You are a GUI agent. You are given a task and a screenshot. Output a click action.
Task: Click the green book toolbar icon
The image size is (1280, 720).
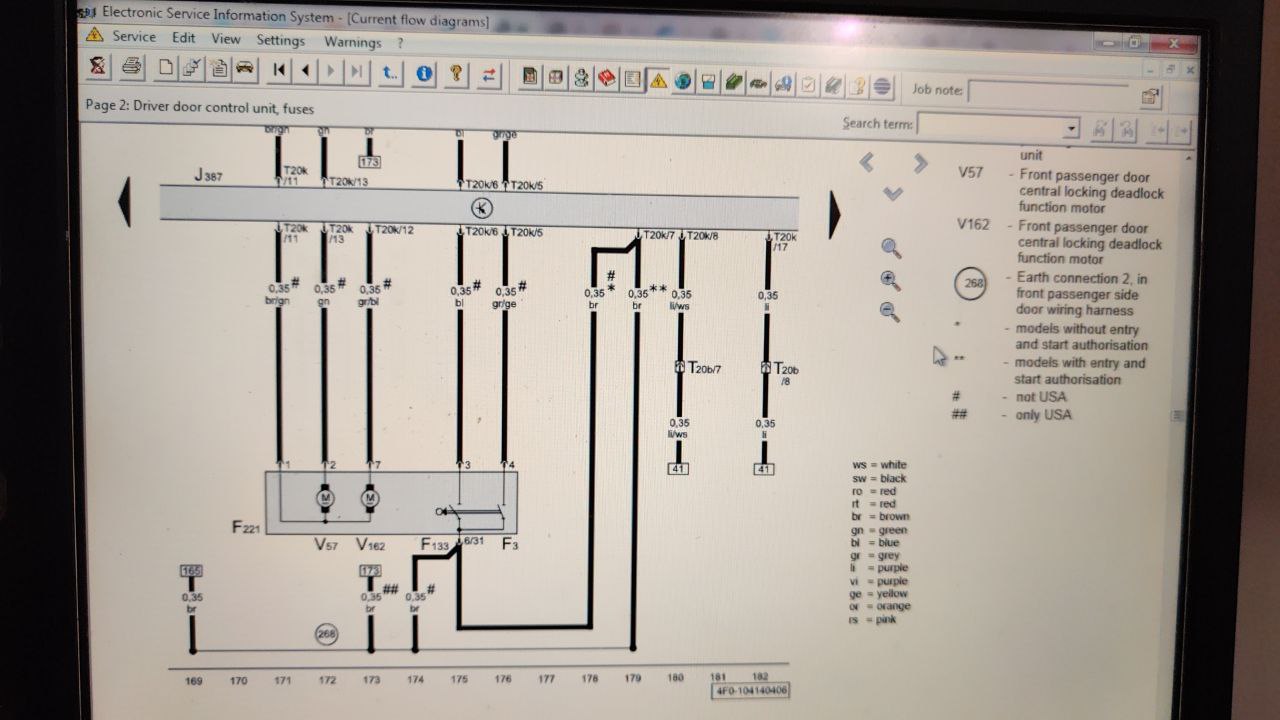click(734, 82)
